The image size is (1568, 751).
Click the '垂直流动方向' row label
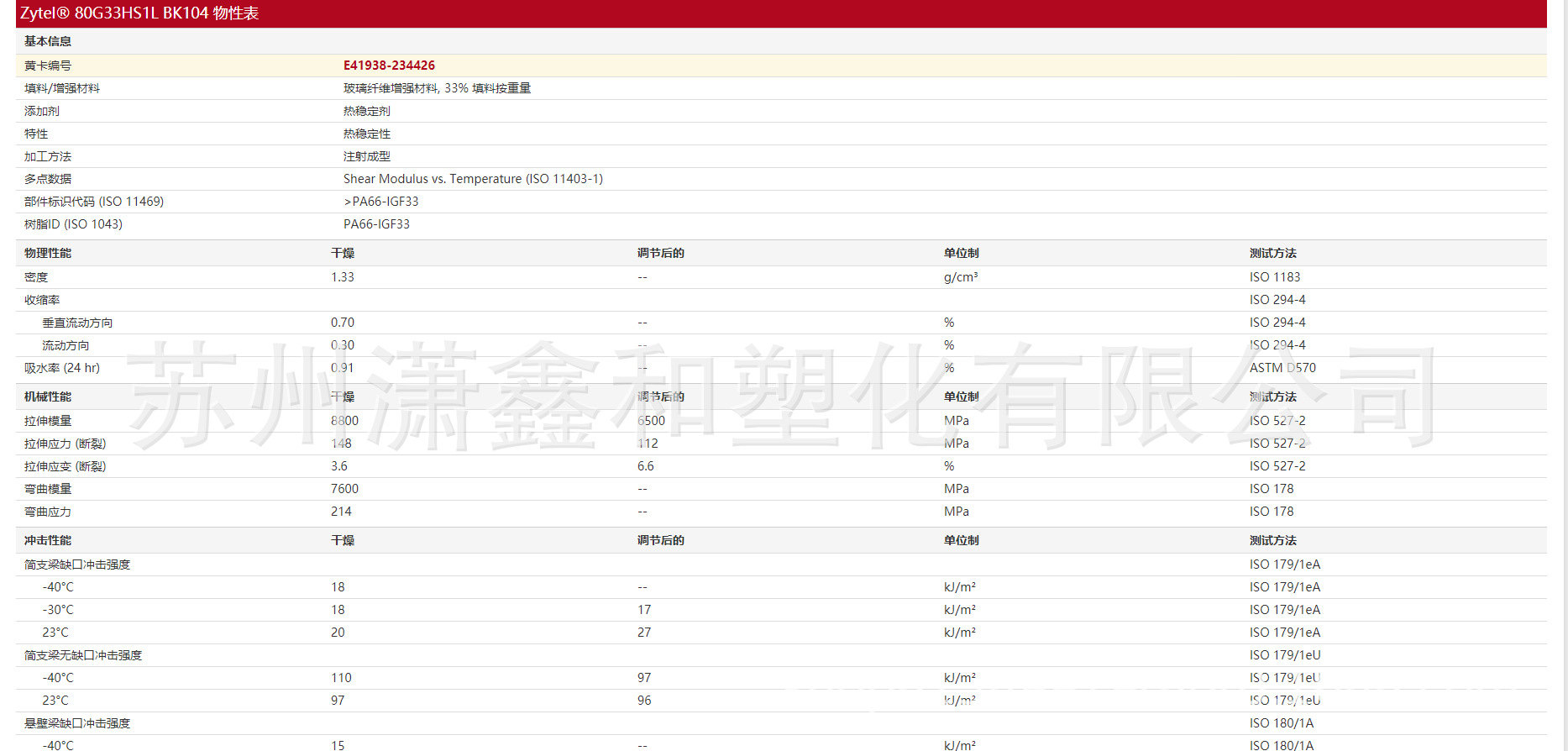click(x=77, y=323)
